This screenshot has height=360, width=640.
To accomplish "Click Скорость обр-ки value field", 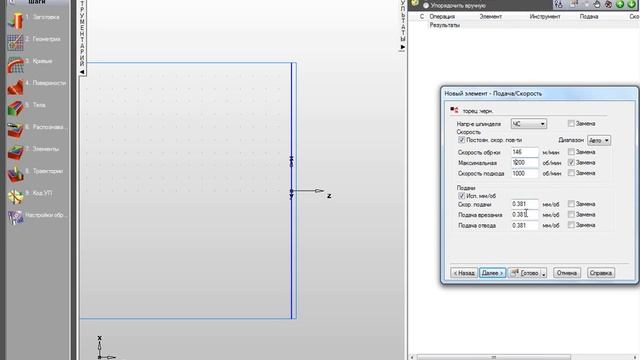I will pyautogui.click(x=524, y=152).
